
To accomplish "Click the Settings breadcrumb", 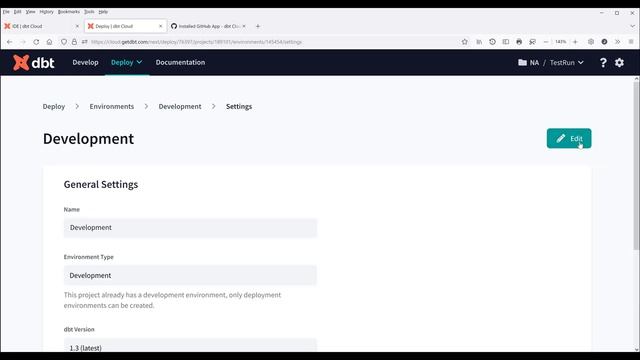I will click(239, 107).
